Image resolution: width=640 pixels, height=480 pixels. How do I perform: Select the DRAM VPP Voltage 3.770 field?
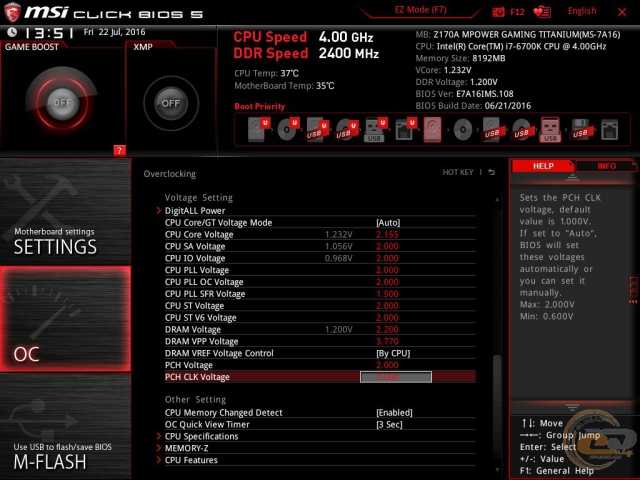387,341
